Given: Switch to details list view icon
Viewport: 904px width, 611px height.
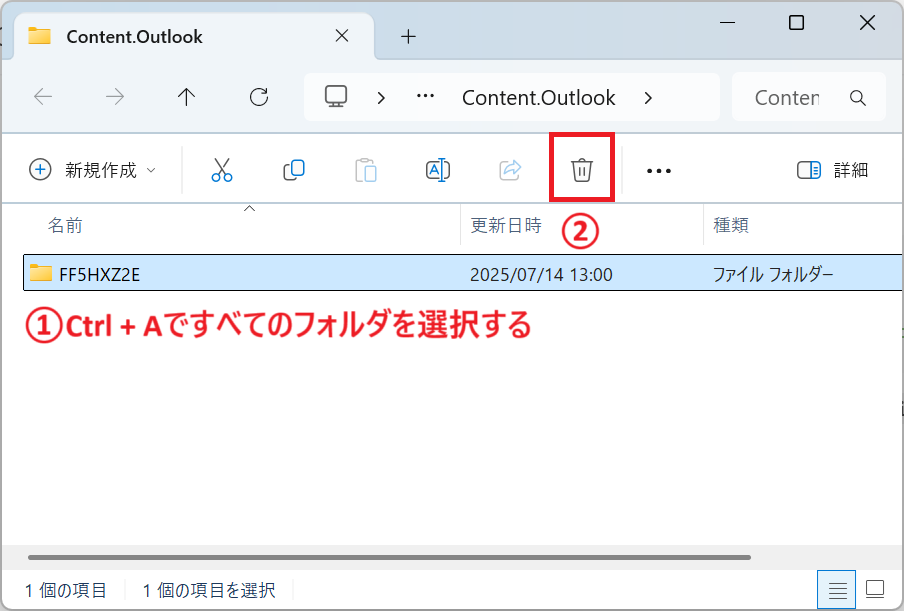Looking at the screenshot, I should (837, 590).
